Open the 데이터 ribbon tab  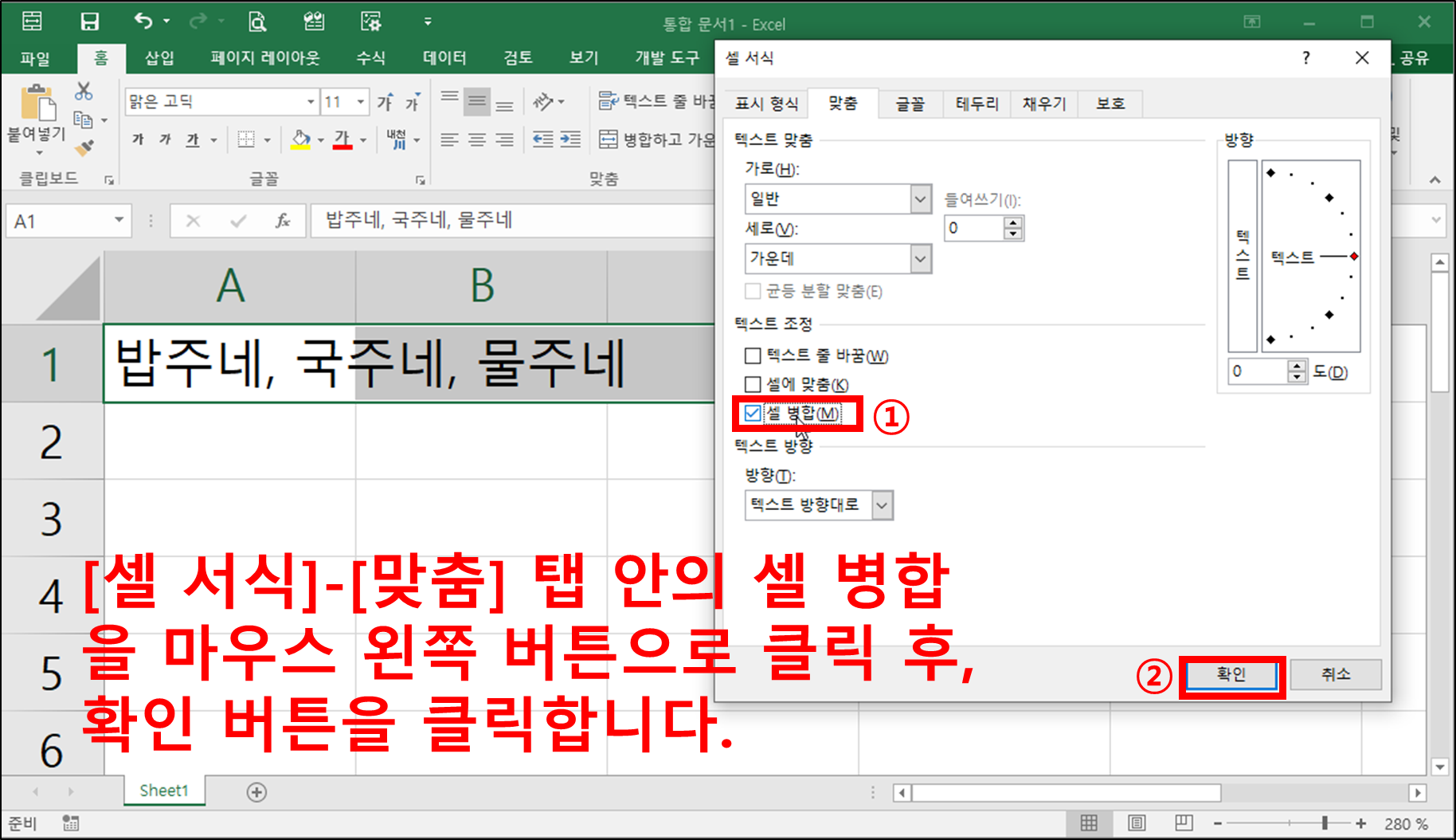(443, 57)
